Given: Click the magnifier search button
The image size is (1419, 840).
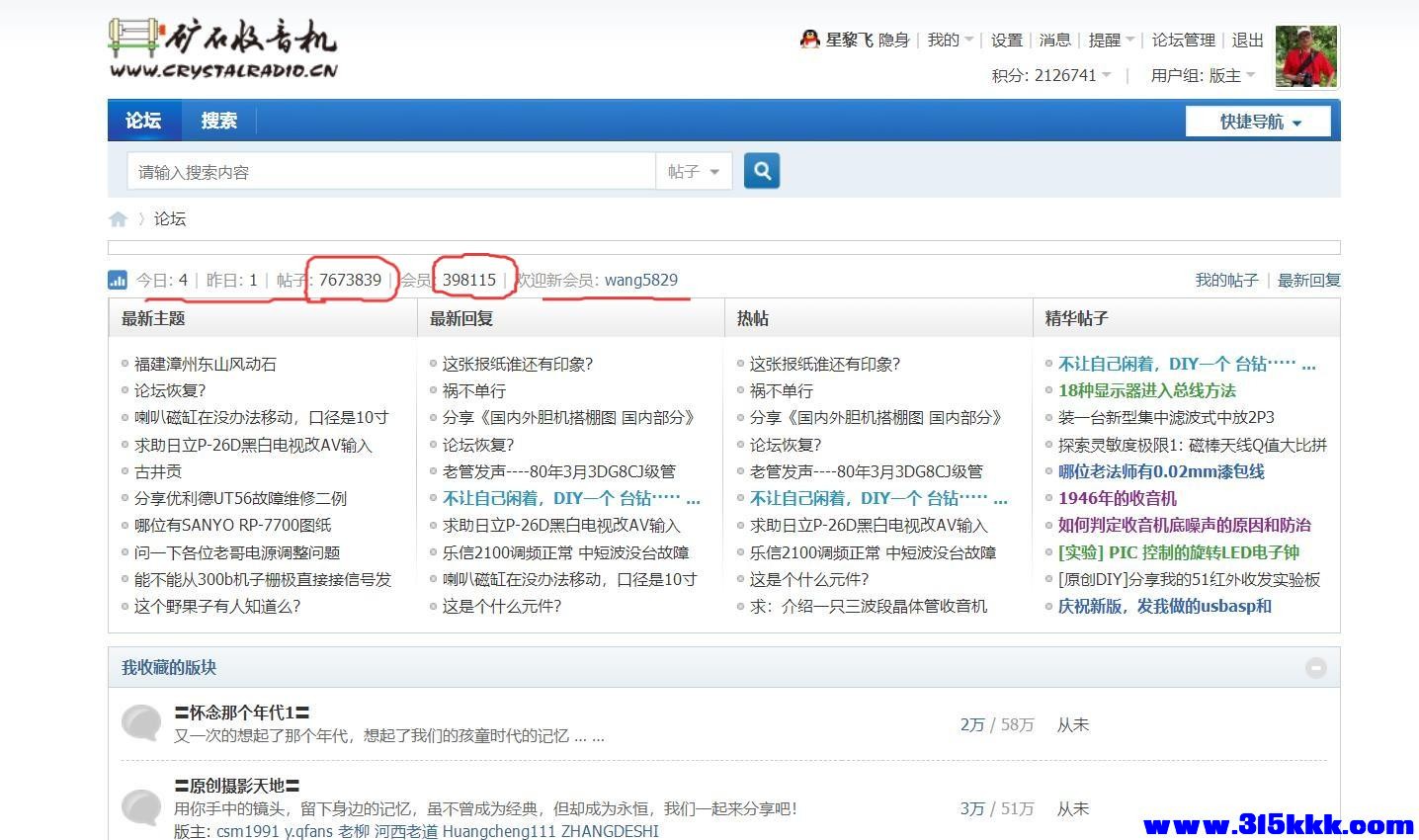Looking at the screenshot, I should [x=762, y=171].
